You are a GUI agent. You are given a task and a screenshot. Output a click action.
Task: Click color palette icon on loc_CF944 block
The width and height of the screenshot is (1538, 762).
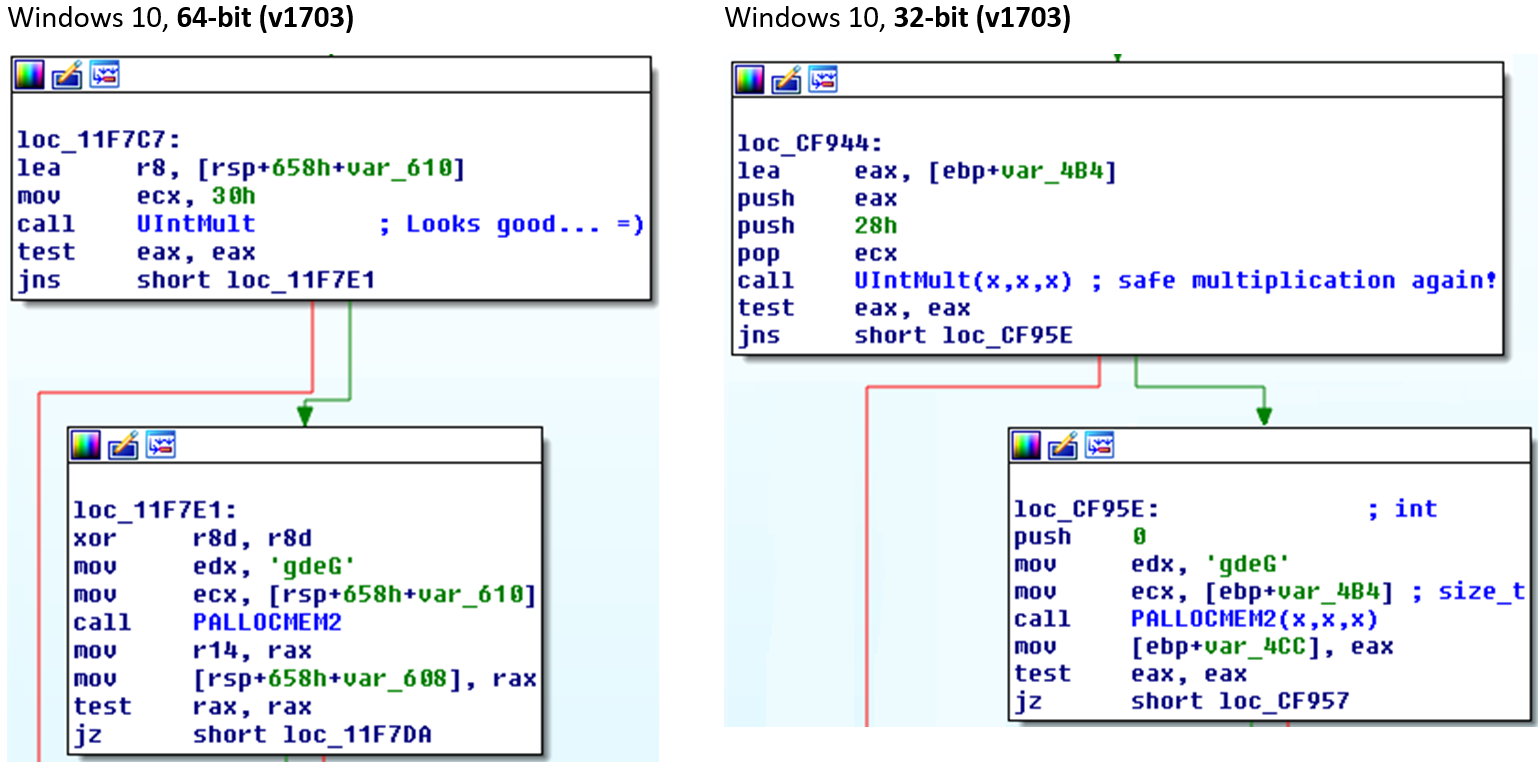[750, 80]
